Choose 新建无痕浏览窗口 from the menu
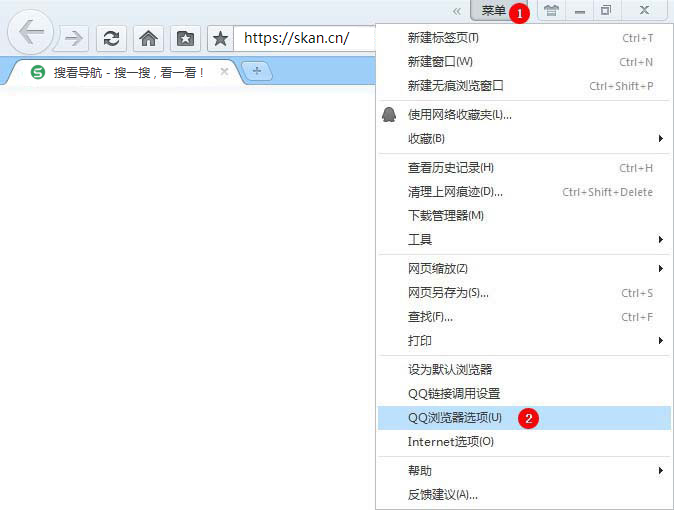The width and height of the screenshot is (674, 510). click(456, 86)
